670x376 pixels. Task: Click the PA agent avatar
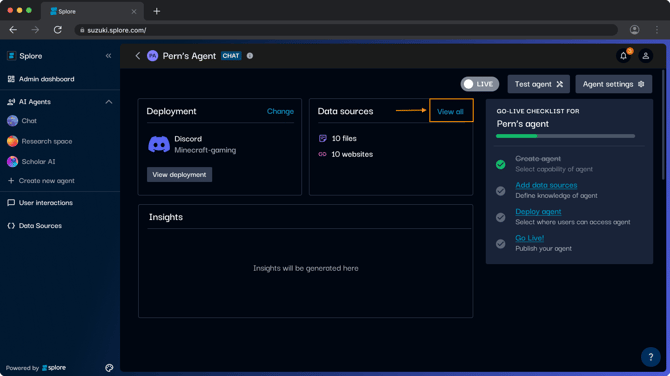click(x=153, y=56)
